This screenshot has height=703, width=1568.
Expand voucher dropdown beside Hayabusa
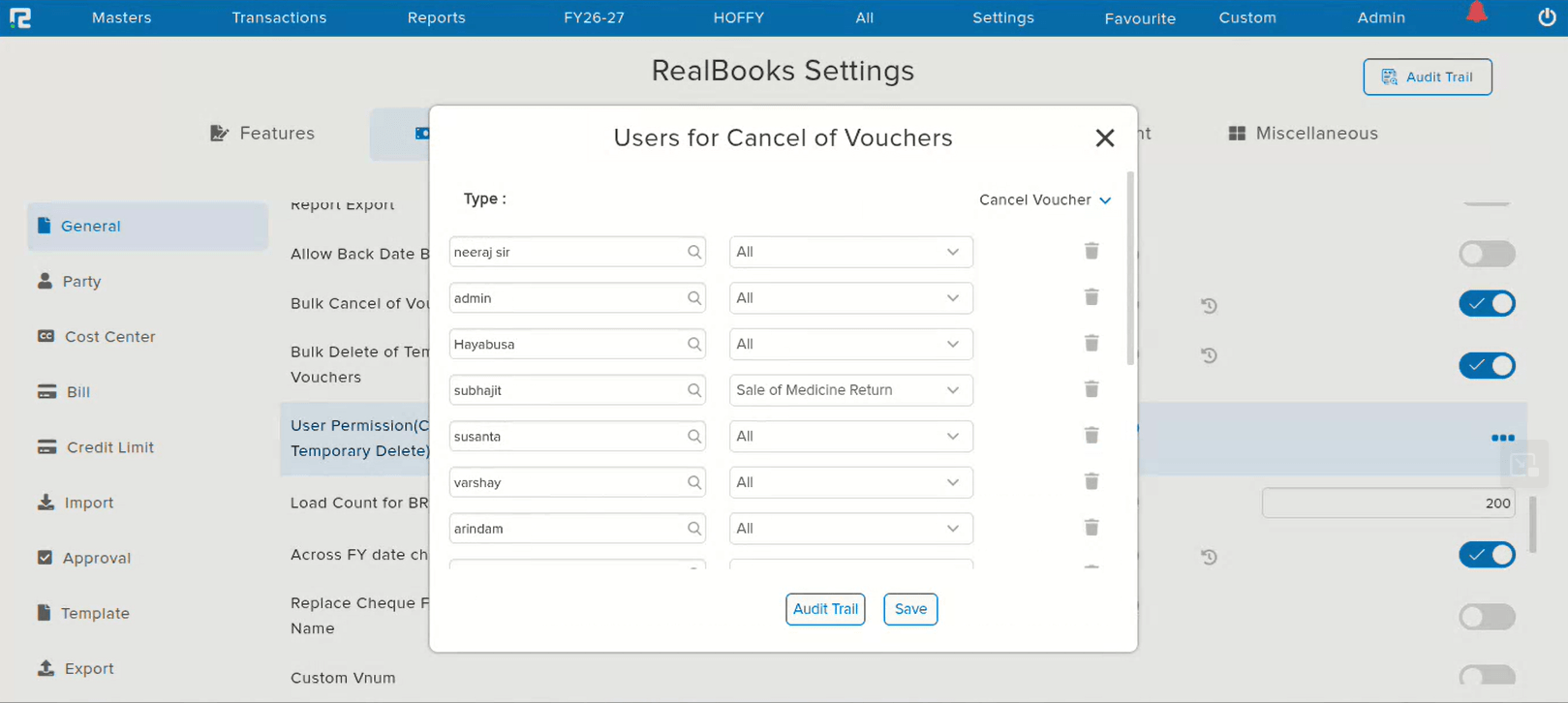click(x=851, y=344)
